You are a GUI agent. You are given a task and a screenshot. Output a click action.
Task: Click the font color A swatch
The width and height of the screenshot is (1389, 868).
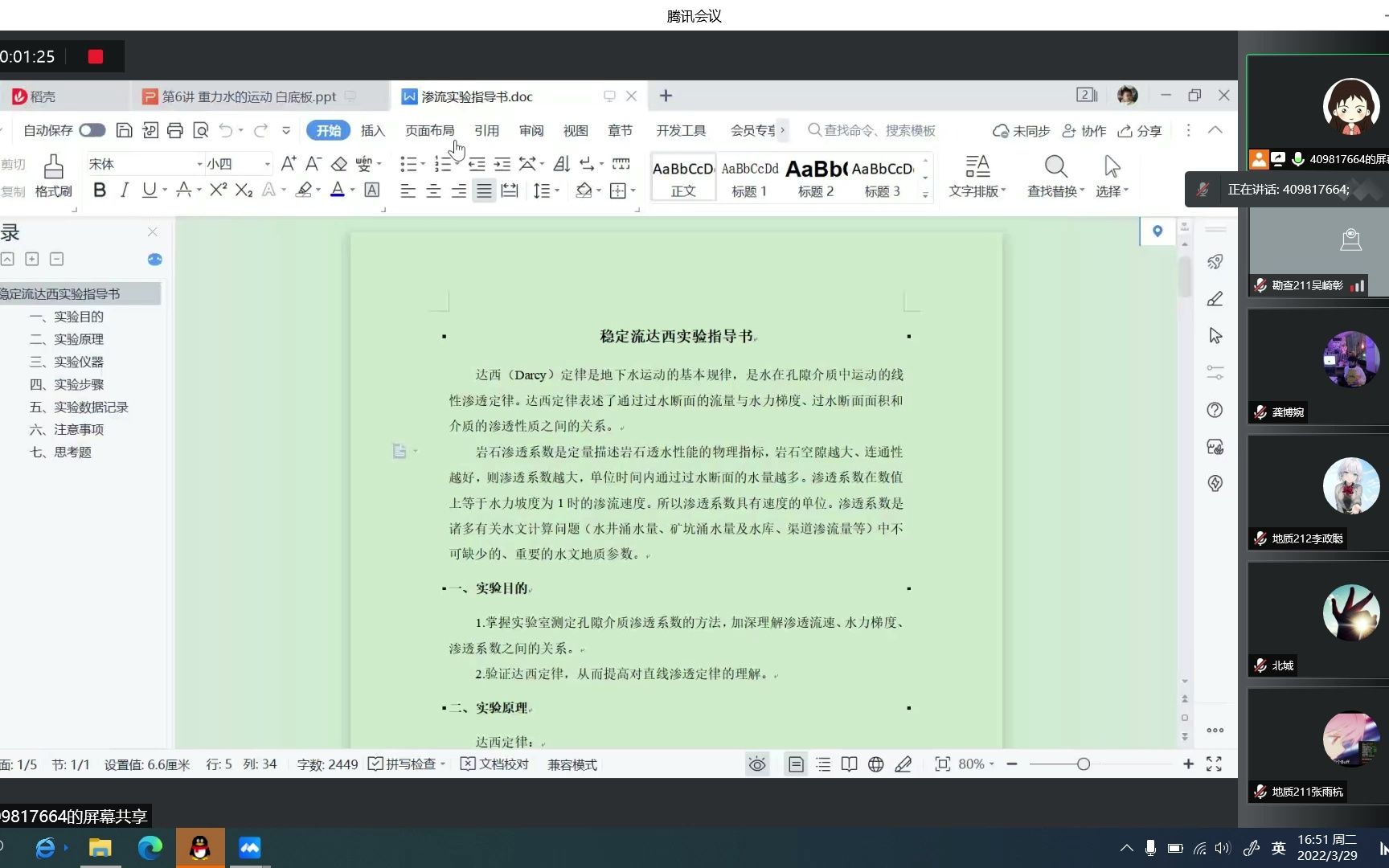pyautogui.click(x=338, y=190)
